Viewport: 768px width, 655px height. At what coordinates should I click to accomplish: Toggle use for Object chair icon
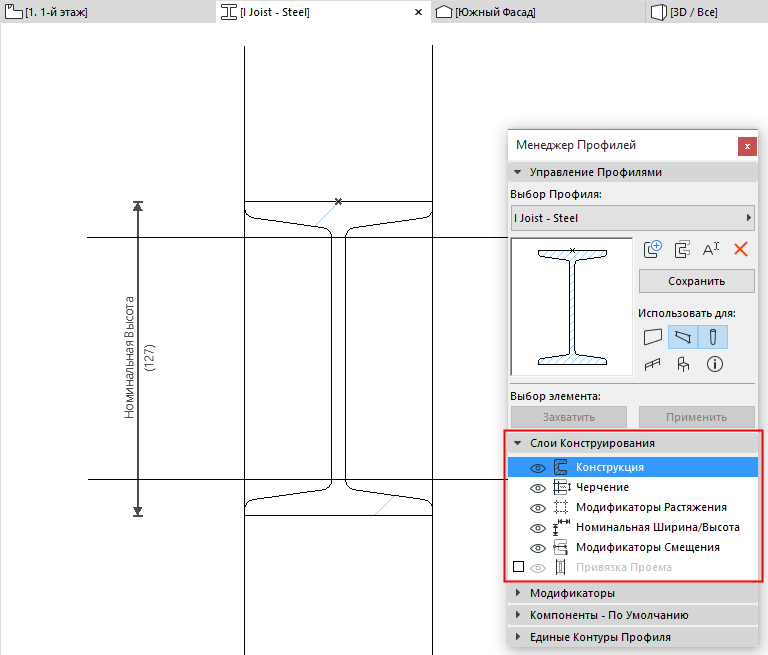point(683,364)
